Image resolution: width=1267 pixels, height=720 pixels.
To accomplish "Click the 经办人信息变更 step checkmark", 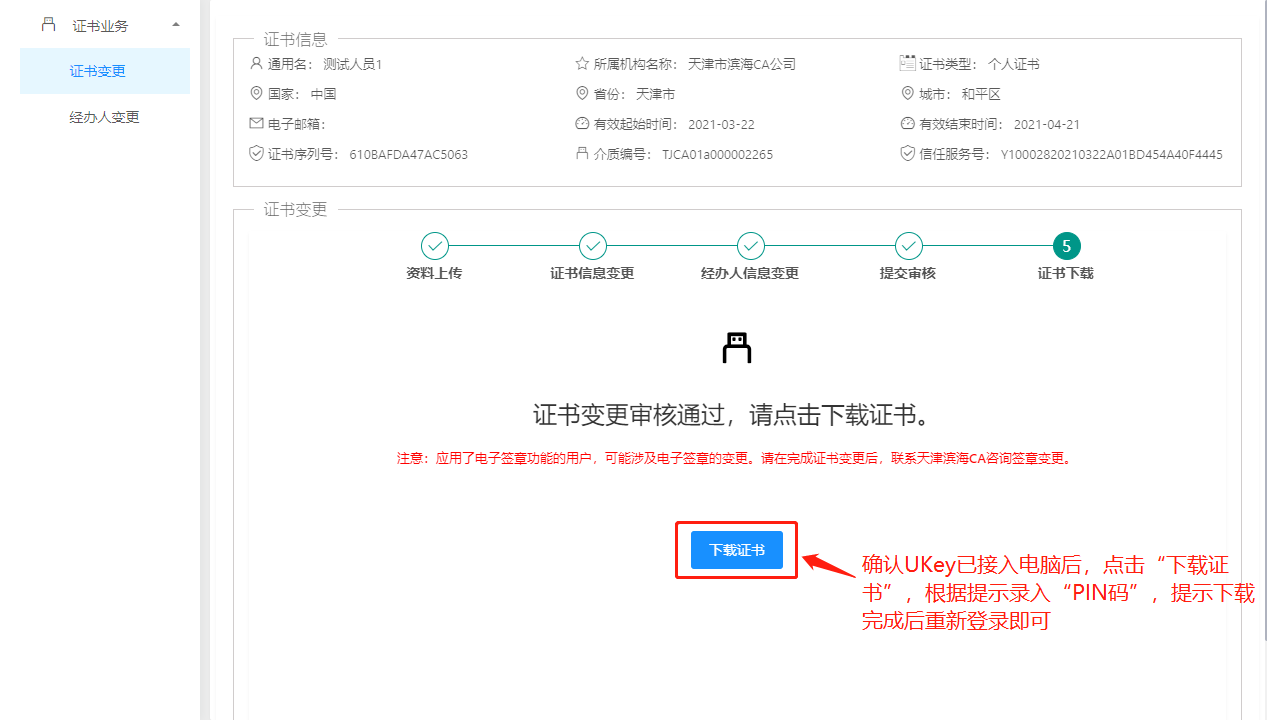I will coord(750,246).
